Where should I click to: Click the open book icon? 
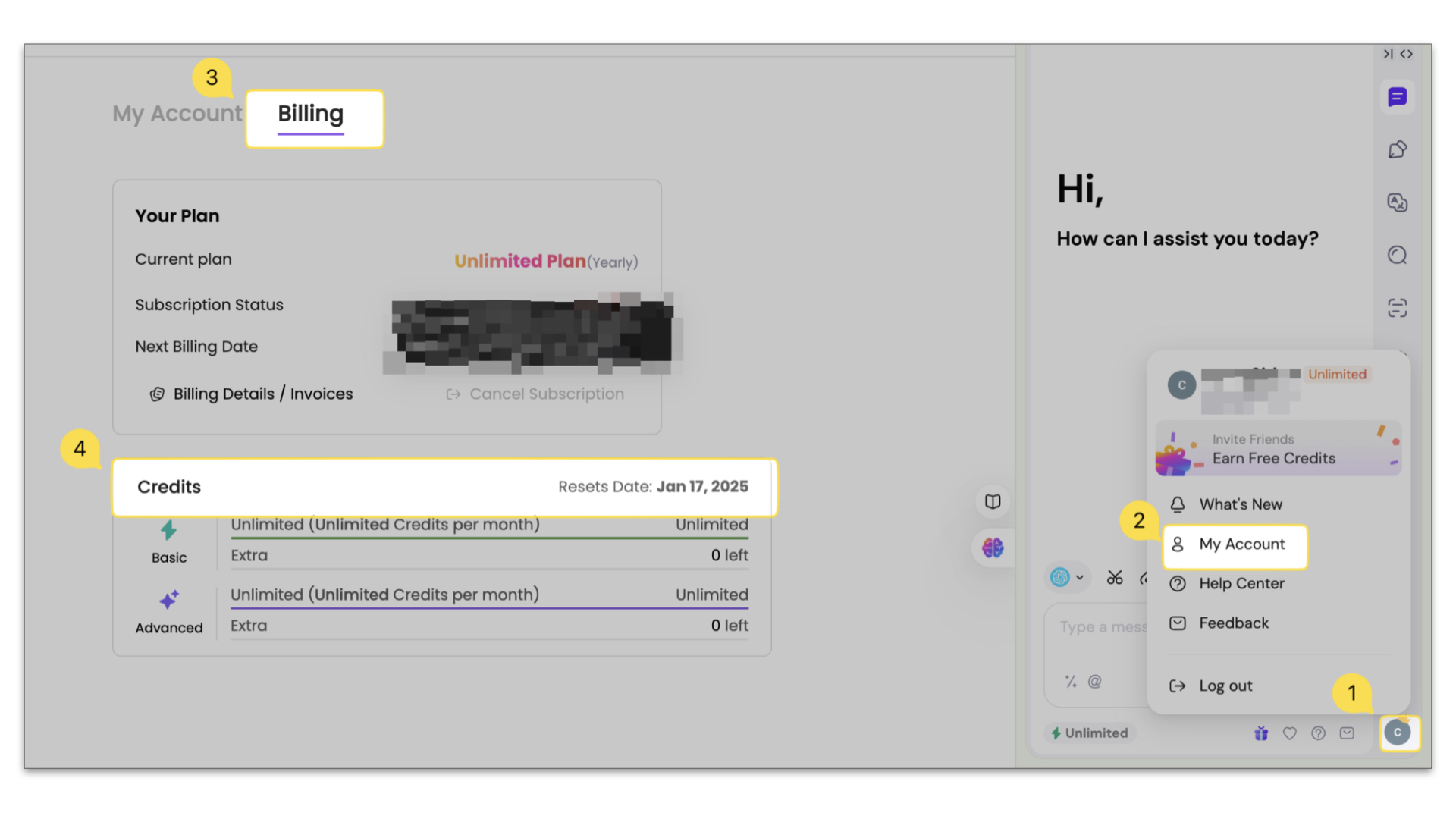tap(993, 501)
